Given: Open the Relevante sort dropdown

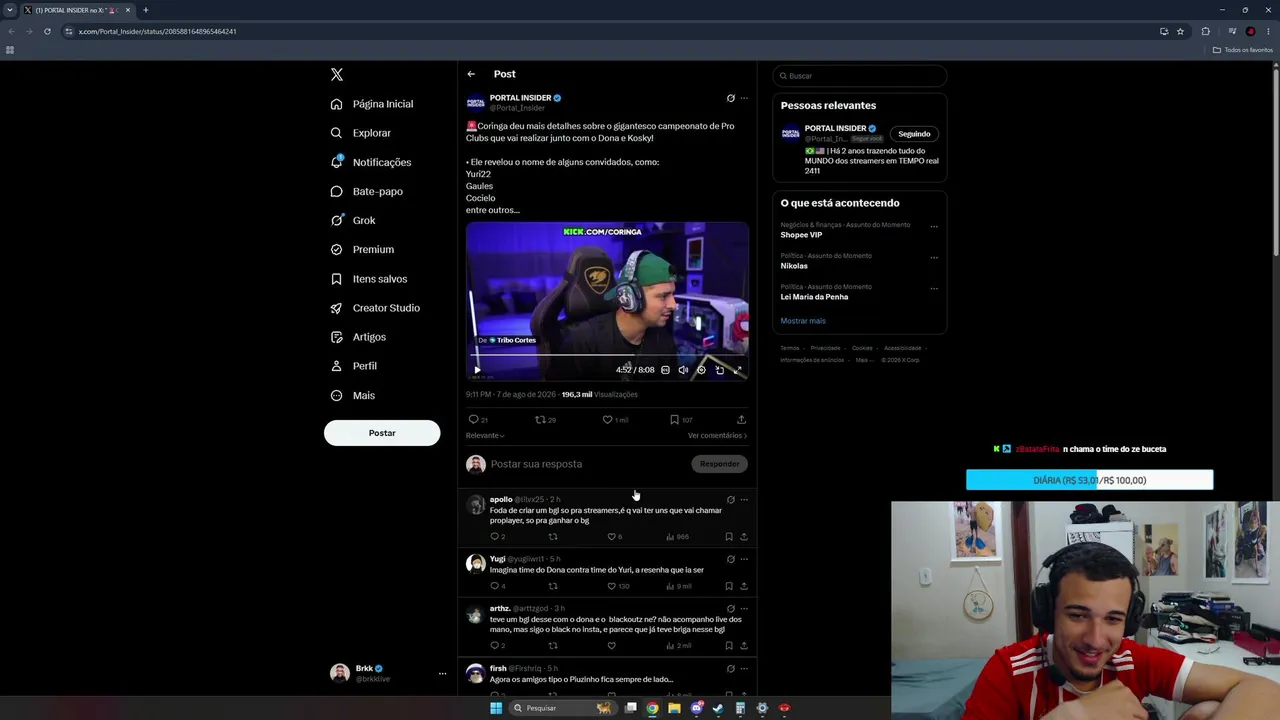Looking at the screenshot, I should [485, 436].
